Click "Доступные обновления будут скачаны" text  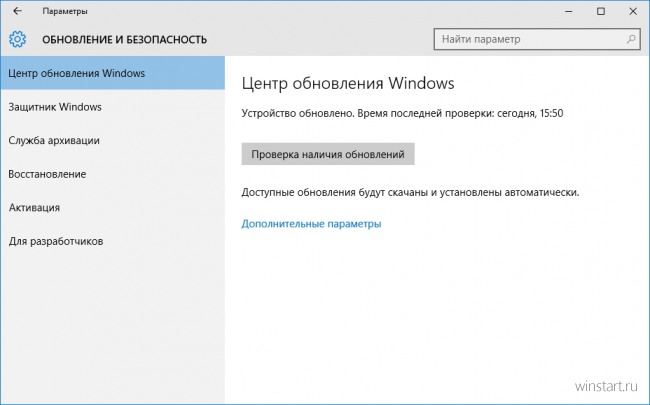[x=334, y=192]
